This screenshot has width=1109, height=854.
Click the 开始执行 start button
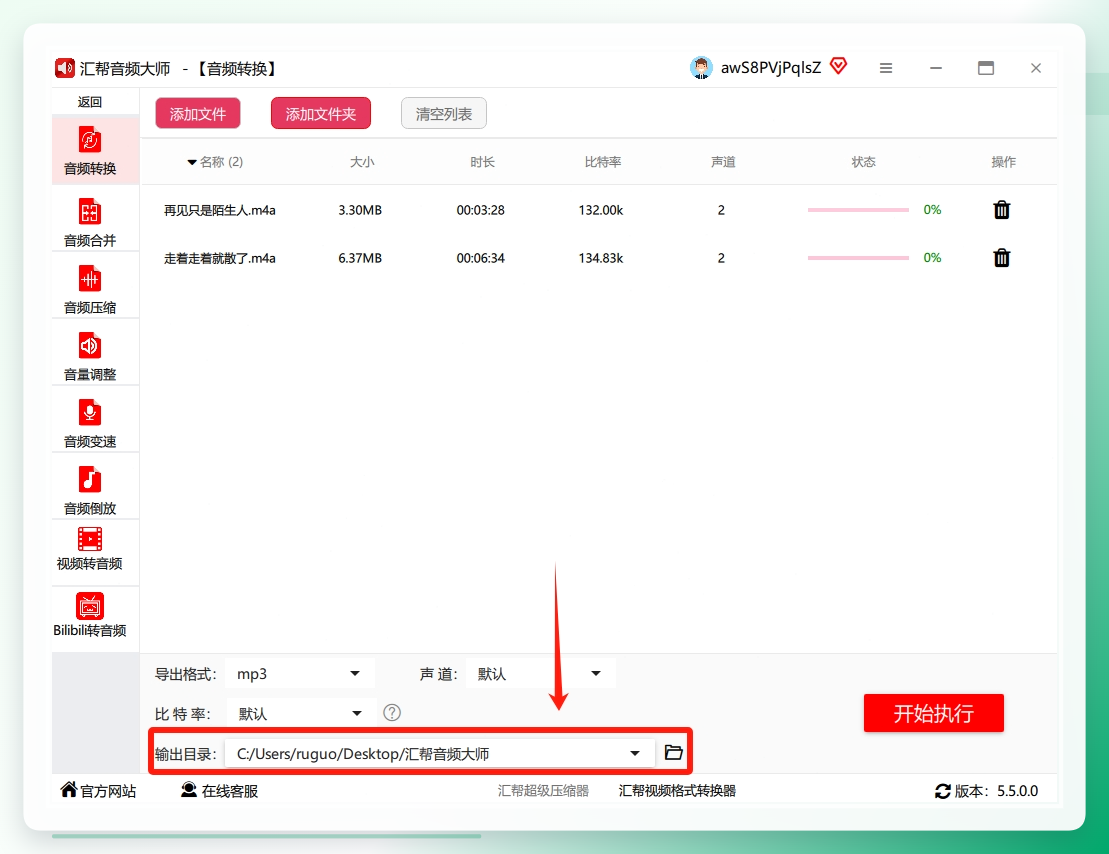[x=934, y=713]
